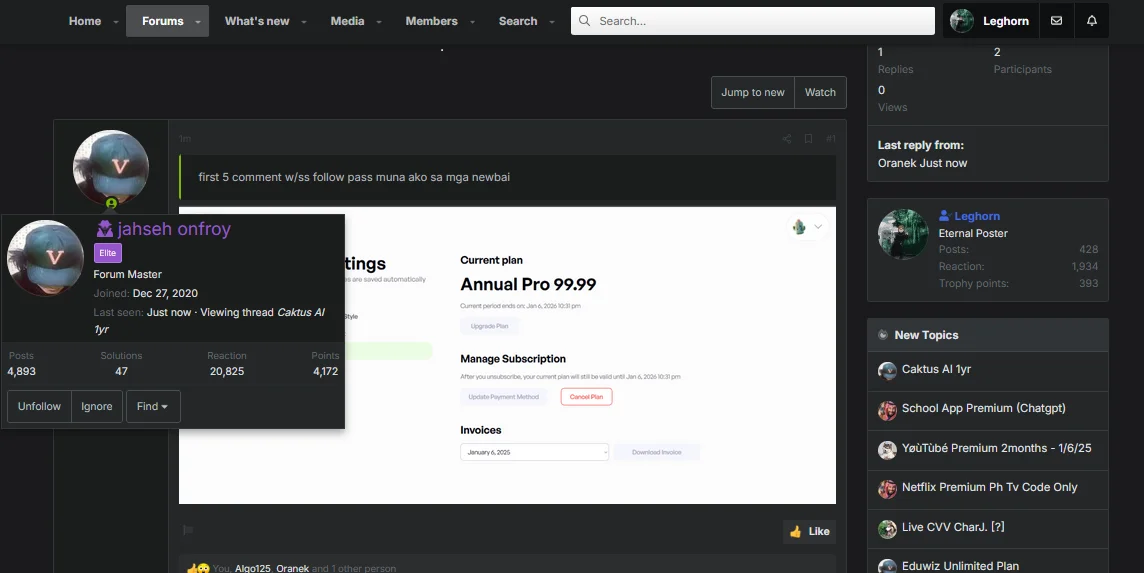Open the Members tab
The image size is (1144, 573).
pyautogui.click(x=431, y=21)
